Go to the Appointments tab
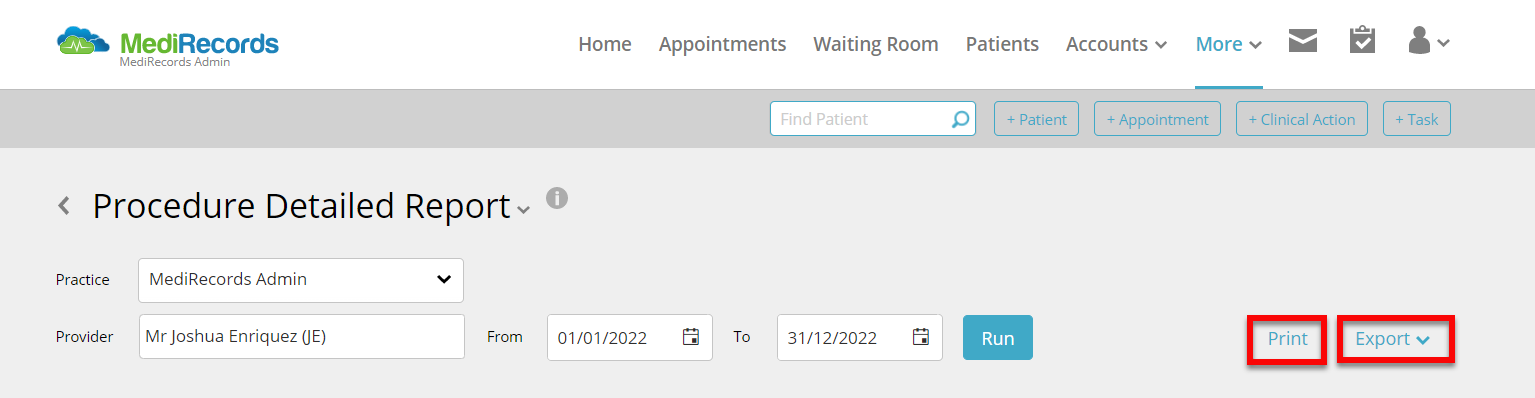 [722, 44]
